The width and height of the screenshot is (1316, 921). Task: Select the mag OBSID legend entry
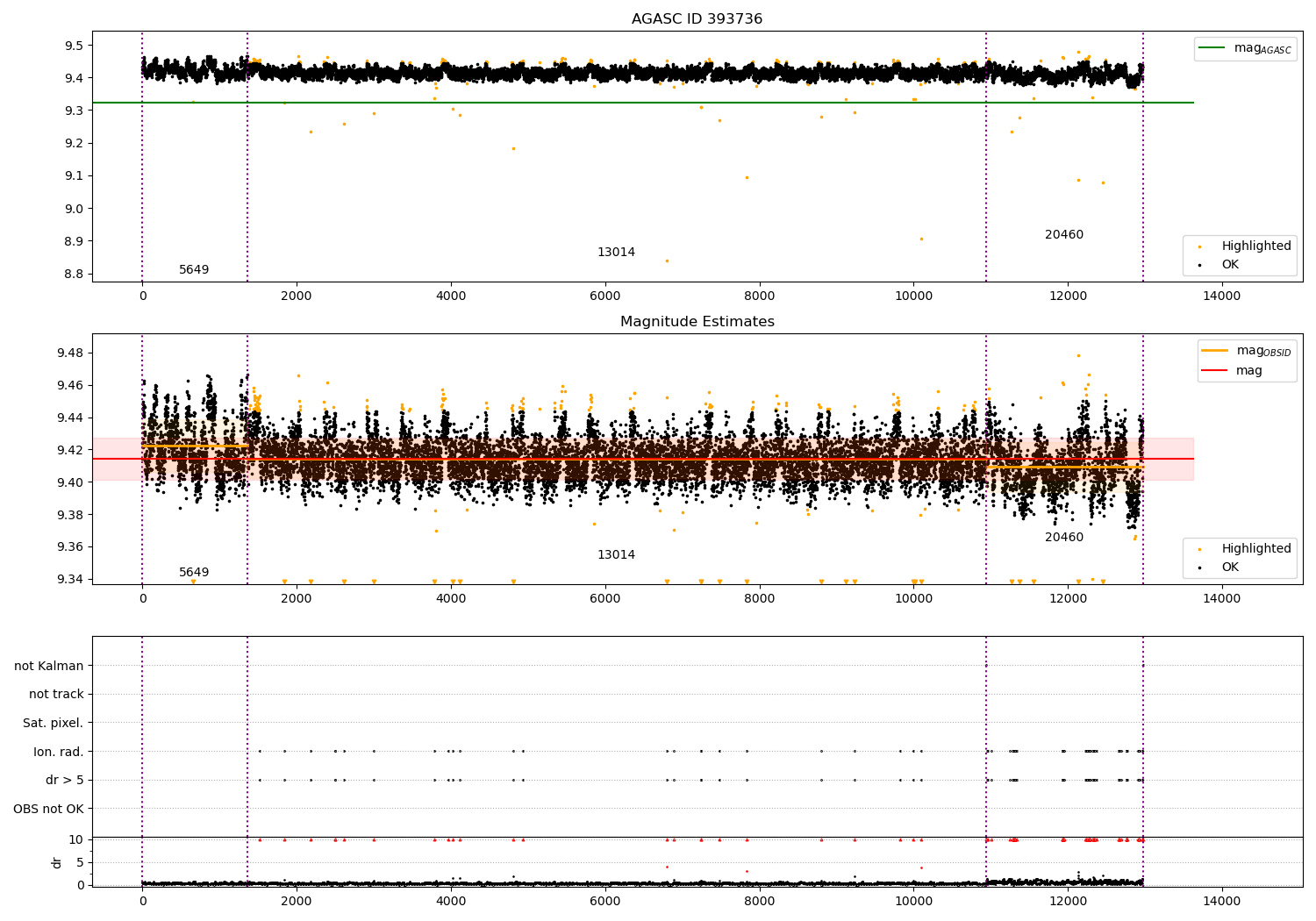click(1246, 351)
